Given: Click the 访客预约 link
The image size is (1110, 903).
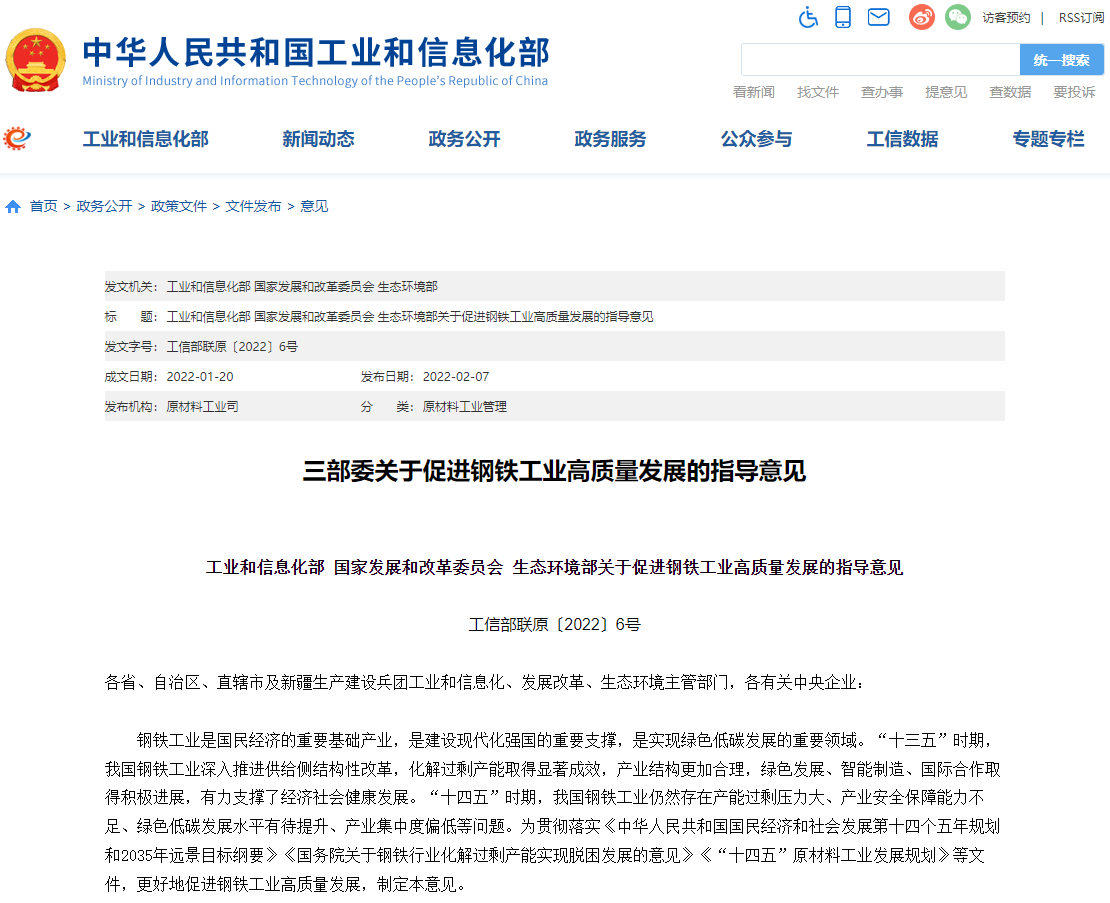Looking at the screenshot, I should [1005, 18].
